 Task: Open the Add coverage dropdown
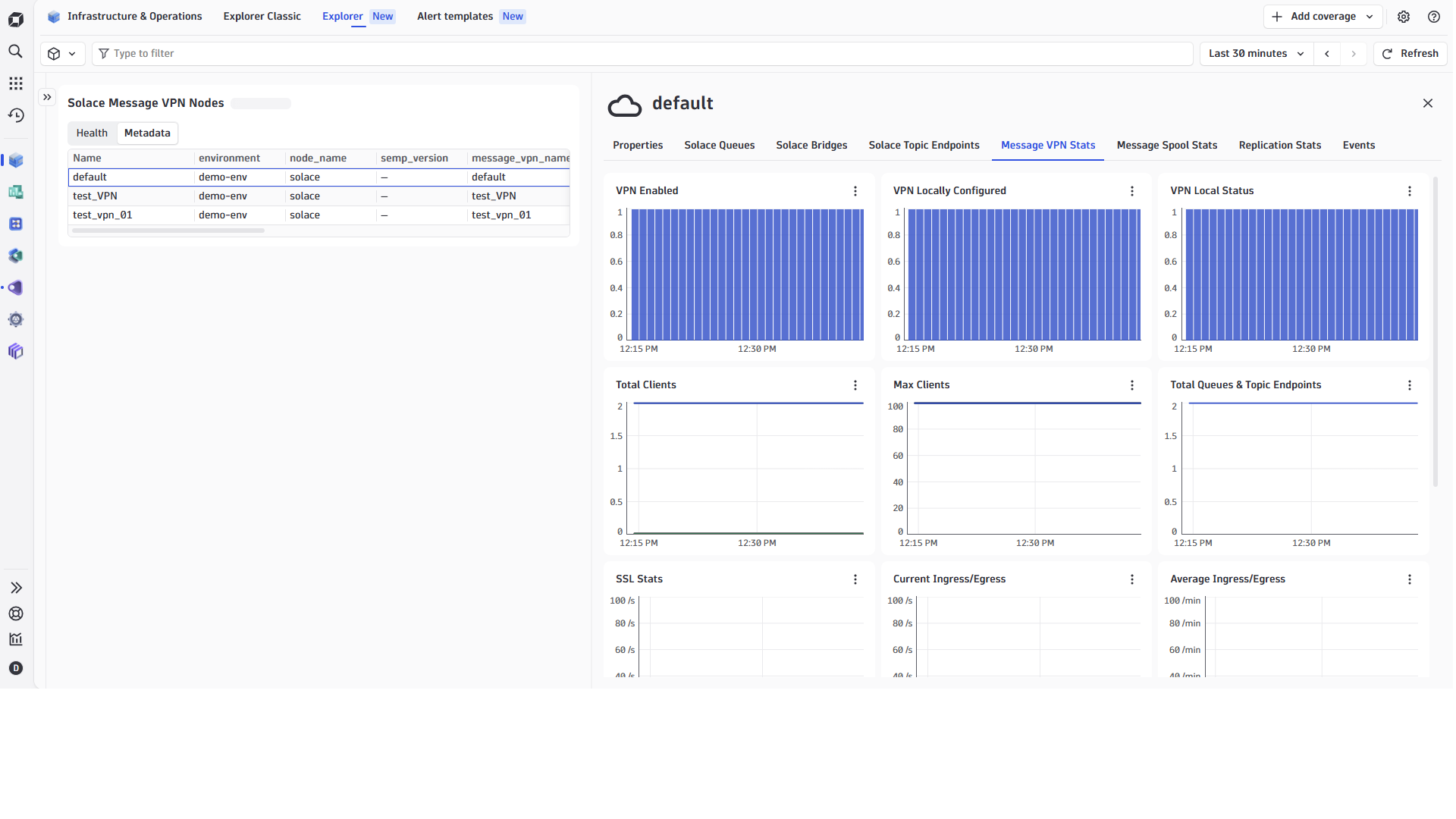[x=1323, y=17]
